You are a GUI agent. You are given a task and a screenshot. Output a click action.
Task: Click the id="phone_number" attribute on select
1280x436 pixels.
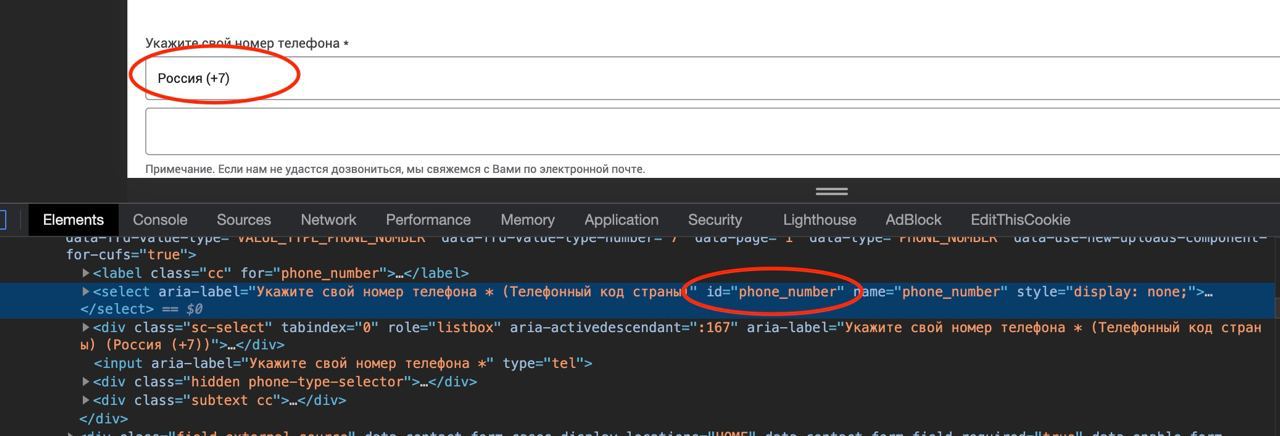[775, 291]
